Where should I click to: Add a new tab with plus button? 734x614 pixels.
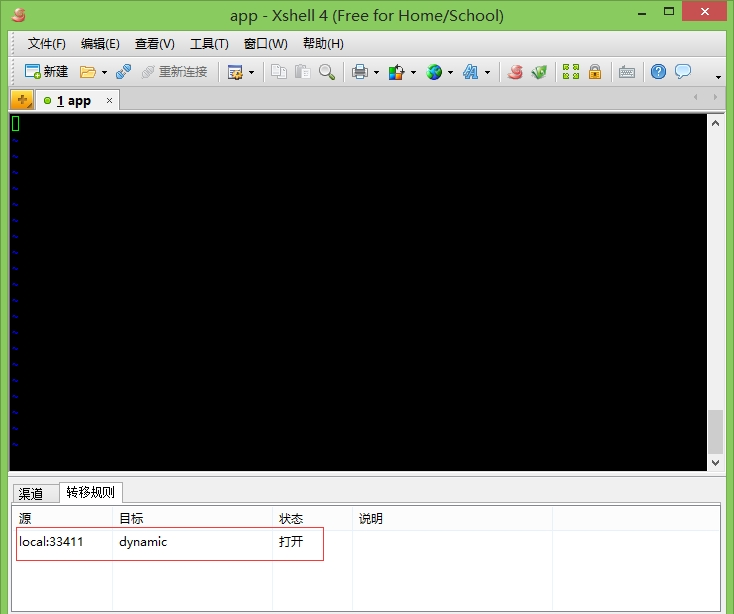[22, 100]
